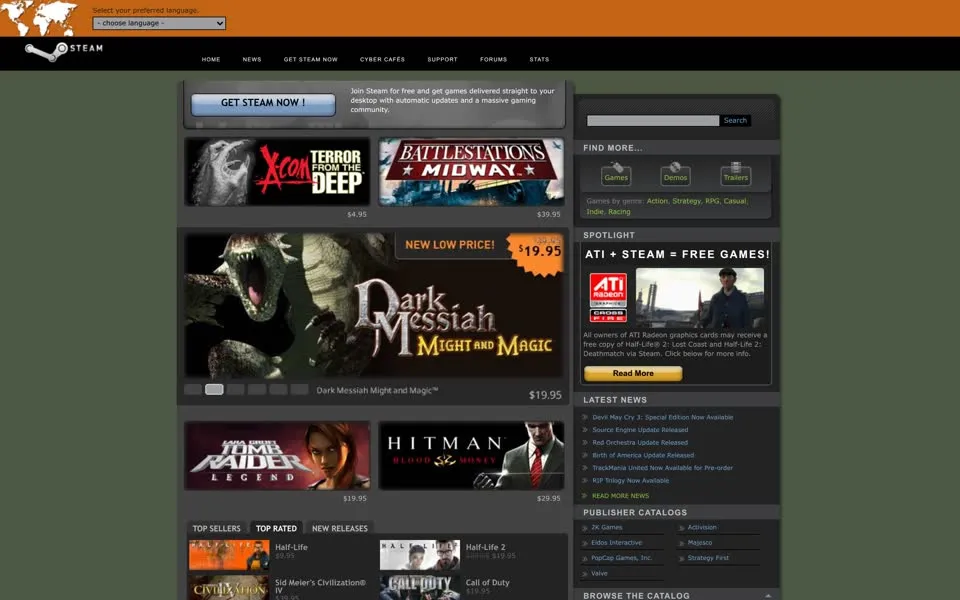Select the Top Rated tab
Screen dimensions: 960x600
(x=276, y=528)
